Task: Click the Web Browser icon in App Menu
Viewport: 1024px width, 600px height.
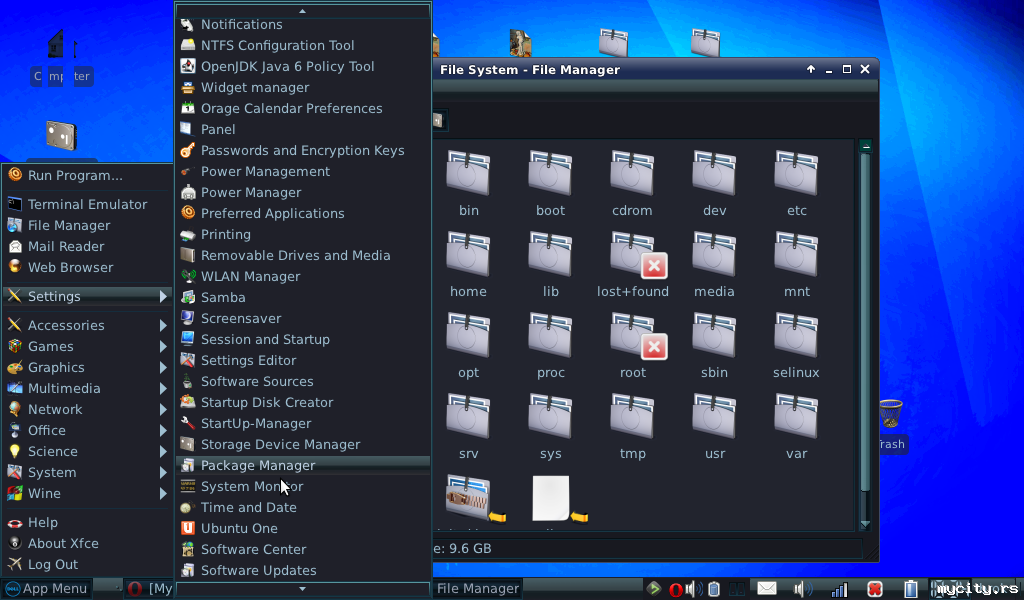Action: click(x=15, y=267)
